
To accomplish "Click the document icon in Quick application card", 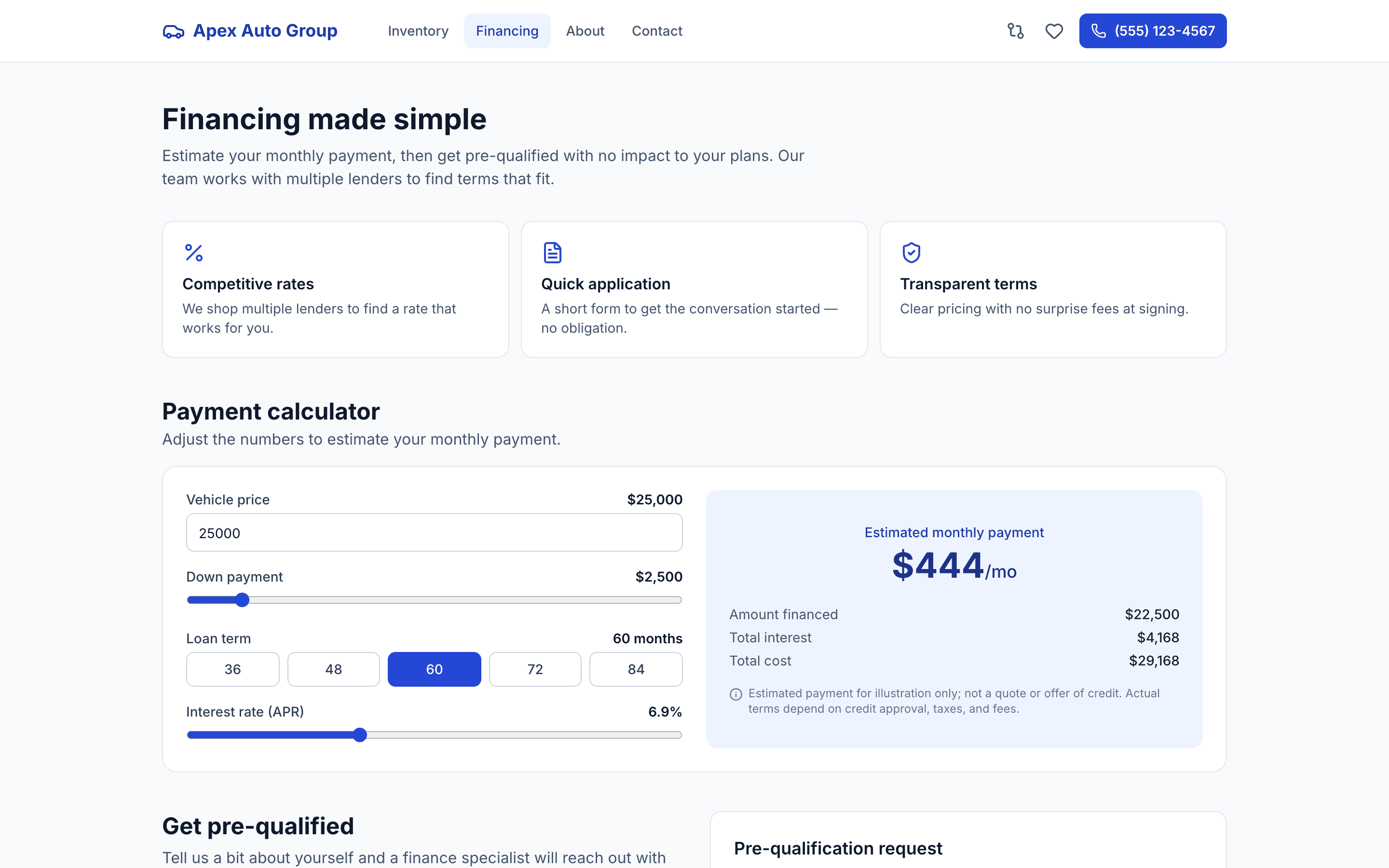I will pos(552,253).
